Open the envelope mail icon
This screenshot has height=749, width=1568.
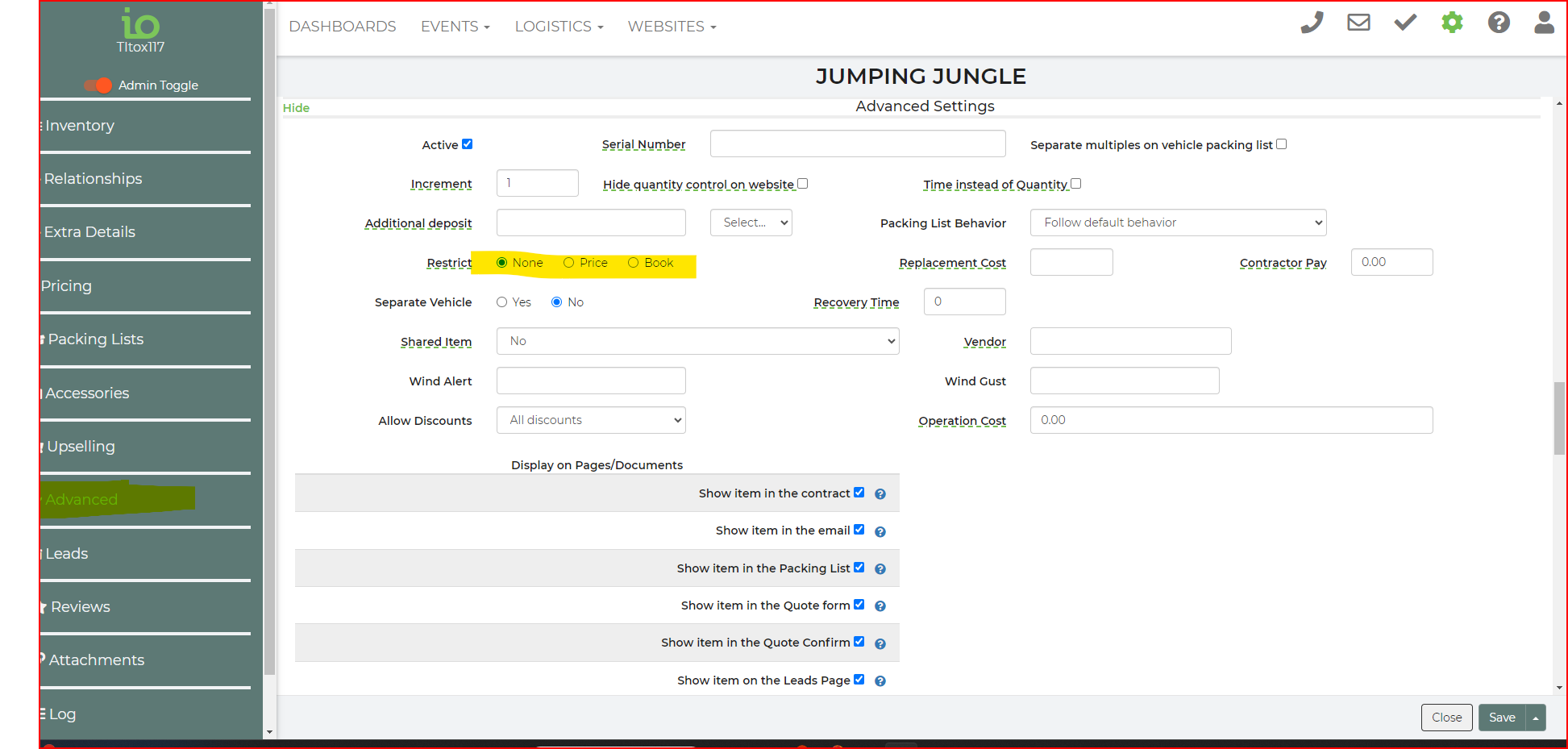click(1358, 23)
